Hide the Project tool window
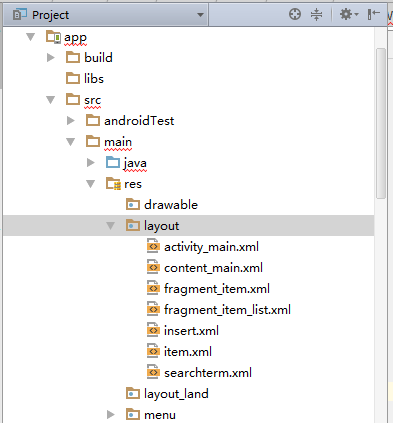The height and width of the screenshot is (423, 393). (374, 14)
